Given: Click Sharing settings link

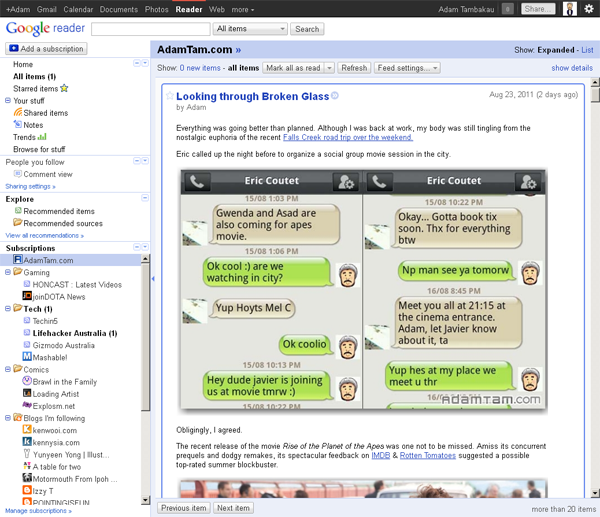Looking at the screenshot, I should pyautogui.click(x=31, y=186).
